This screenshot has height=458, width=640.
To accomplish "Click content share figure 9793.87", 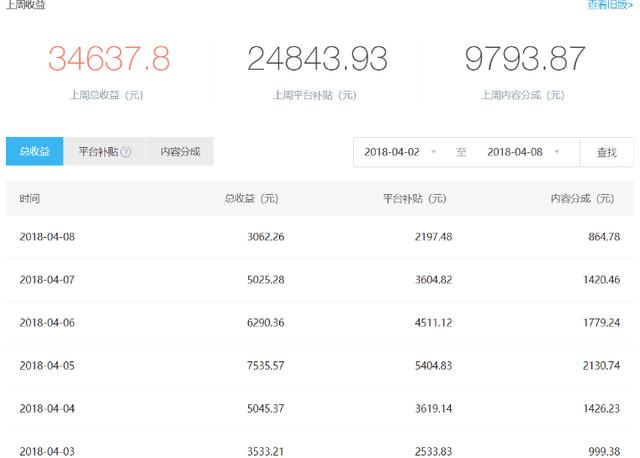I will pos(524,59).
